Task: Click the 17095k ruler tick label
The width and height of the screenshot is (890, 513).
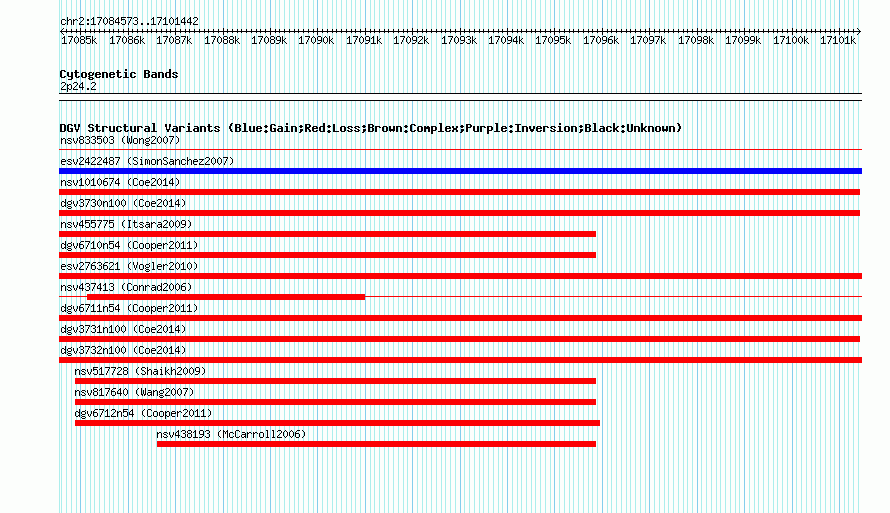Action: click(x=553, y=41)
